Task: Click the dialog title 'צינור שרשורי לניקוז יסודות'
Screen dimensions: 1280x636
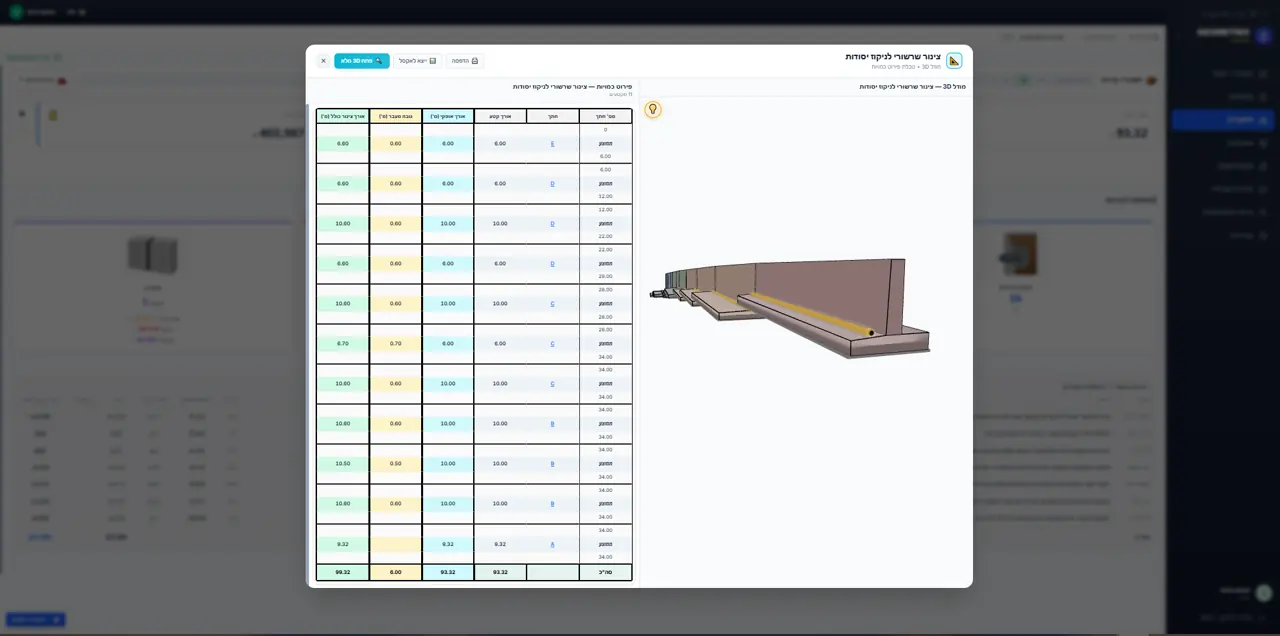Action: point(893,57)
